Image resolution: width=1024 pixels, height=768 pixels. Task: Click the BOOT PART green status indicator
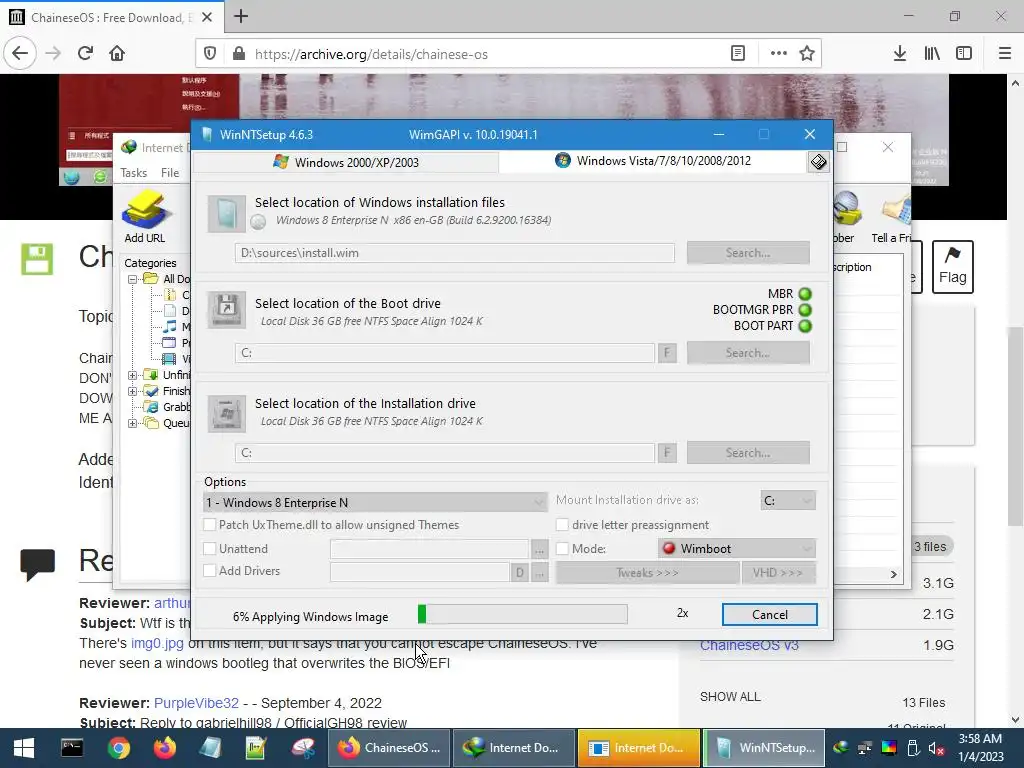(805, 326)
